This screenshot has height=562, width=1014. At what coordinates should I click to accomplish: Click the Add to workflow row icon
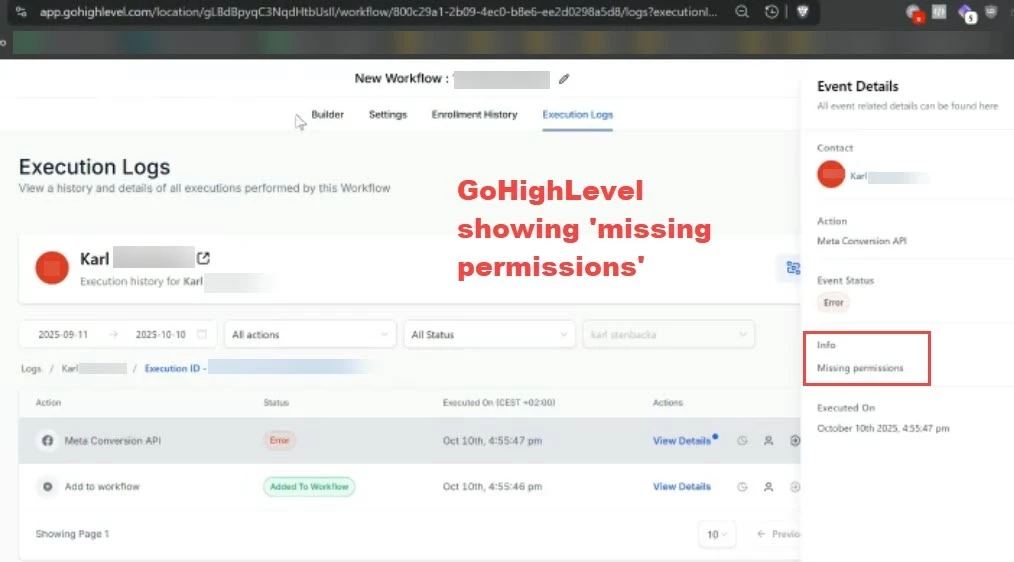point(47,486)
